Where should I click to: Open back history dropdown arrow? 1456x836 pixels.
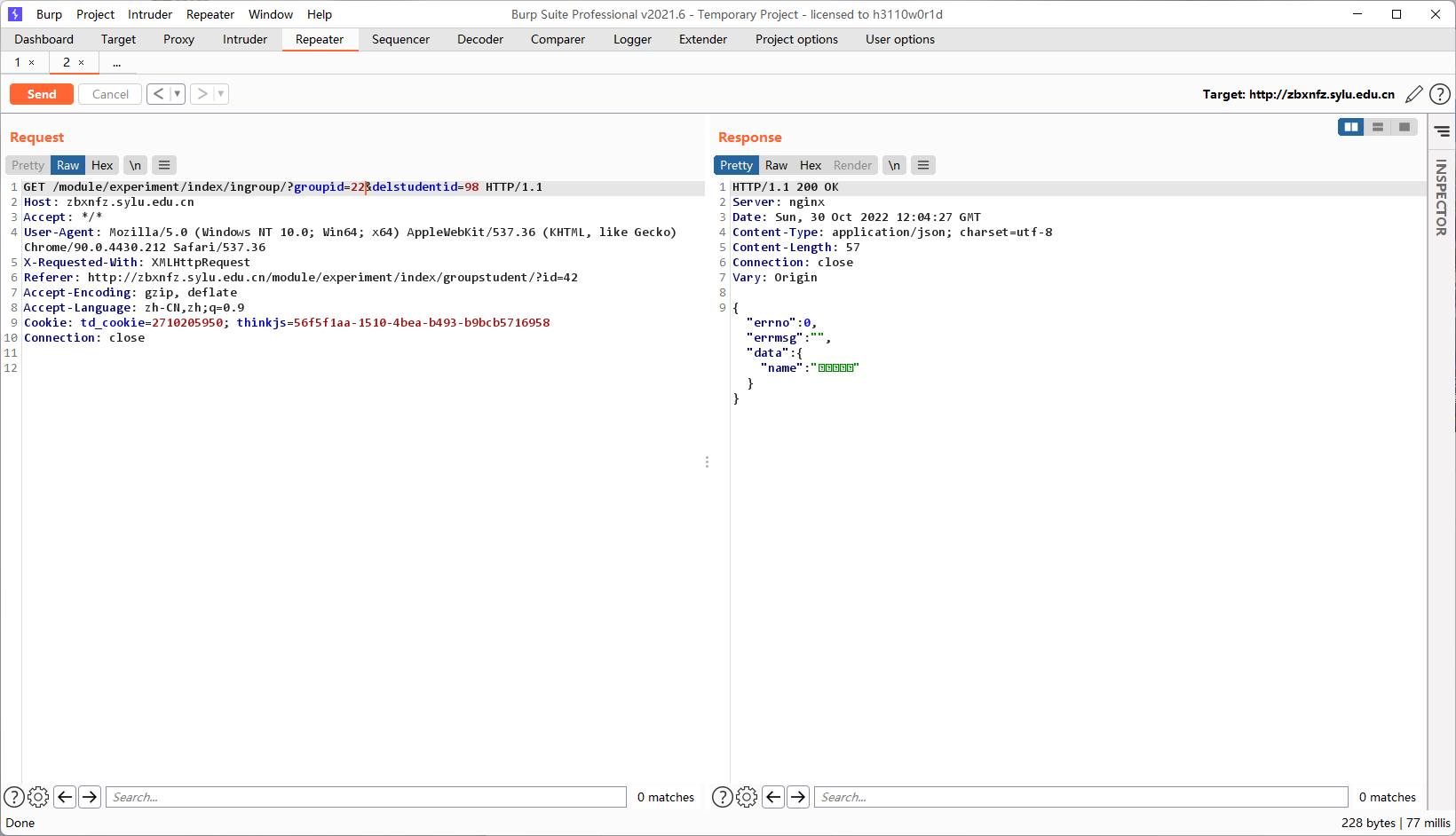click(x=178, y=94)
